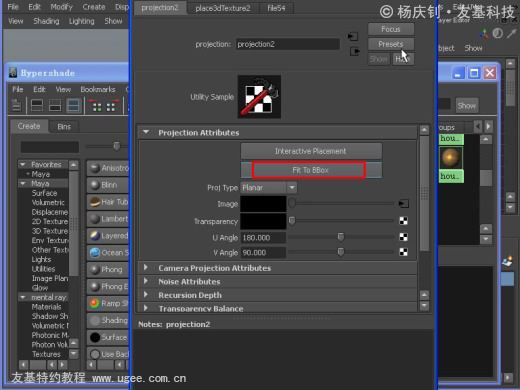Switch to the file54 tab
This screenshot has height=390, width=520.
click(276, 8)
